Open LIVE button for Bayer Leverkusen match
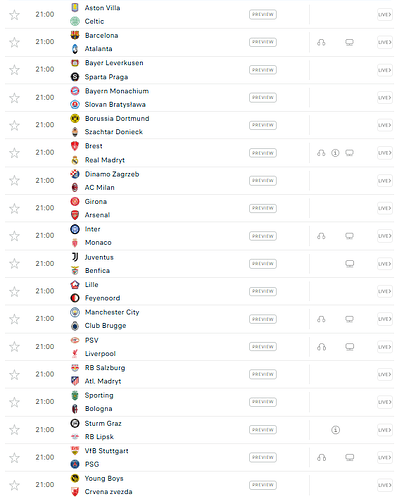This screenshot has height=499, width=397. point(385,70)
